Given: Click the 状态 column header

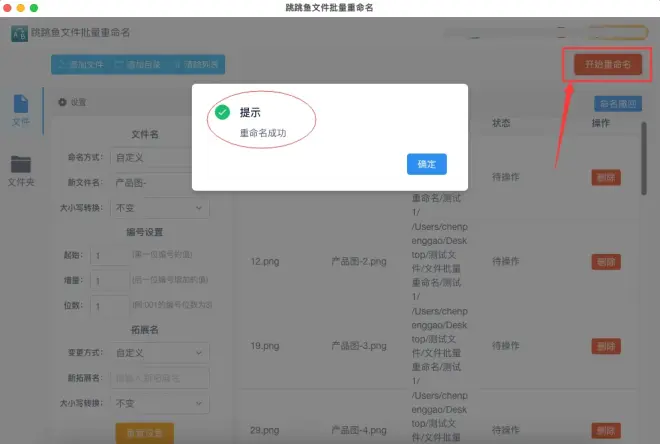Looking at the screenshot, I should [x=501, y=123].
